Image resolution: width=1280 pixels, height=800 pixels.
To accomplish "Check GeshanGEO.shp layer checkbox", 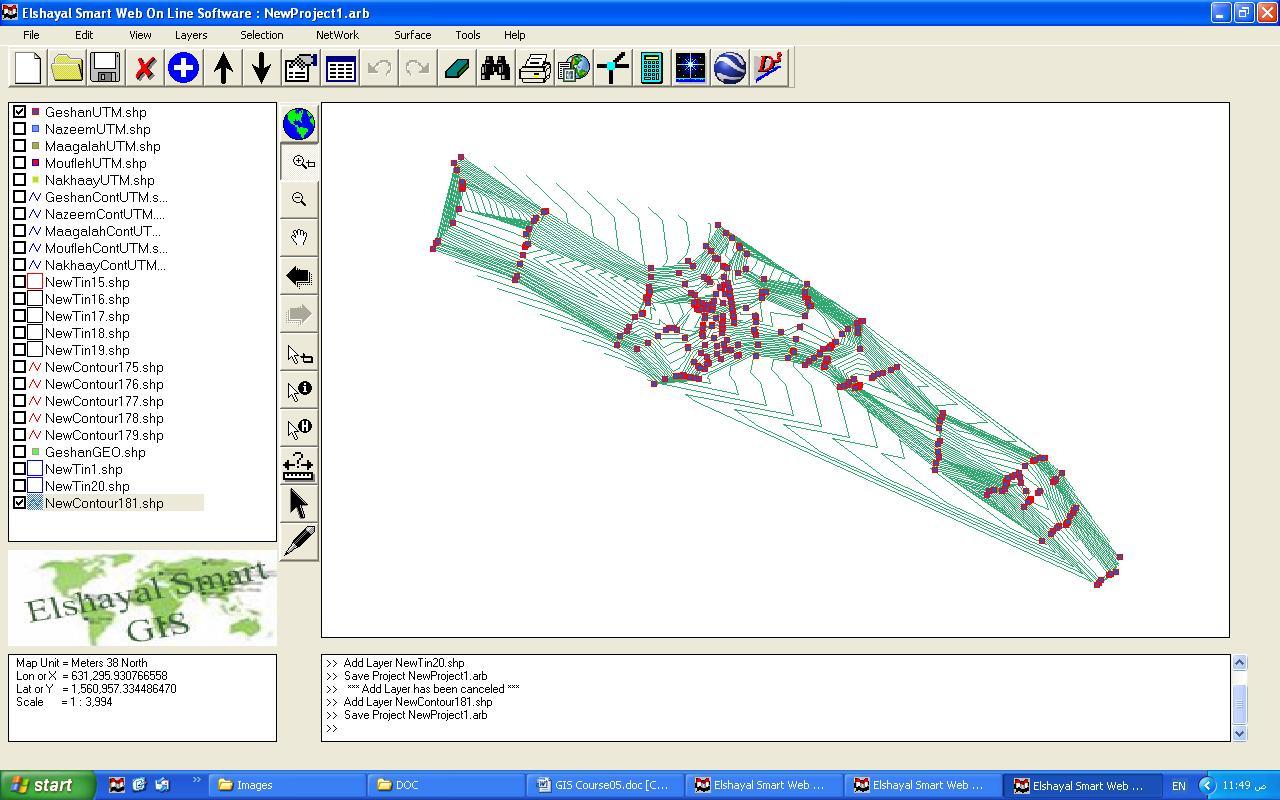I will (19, 452).
